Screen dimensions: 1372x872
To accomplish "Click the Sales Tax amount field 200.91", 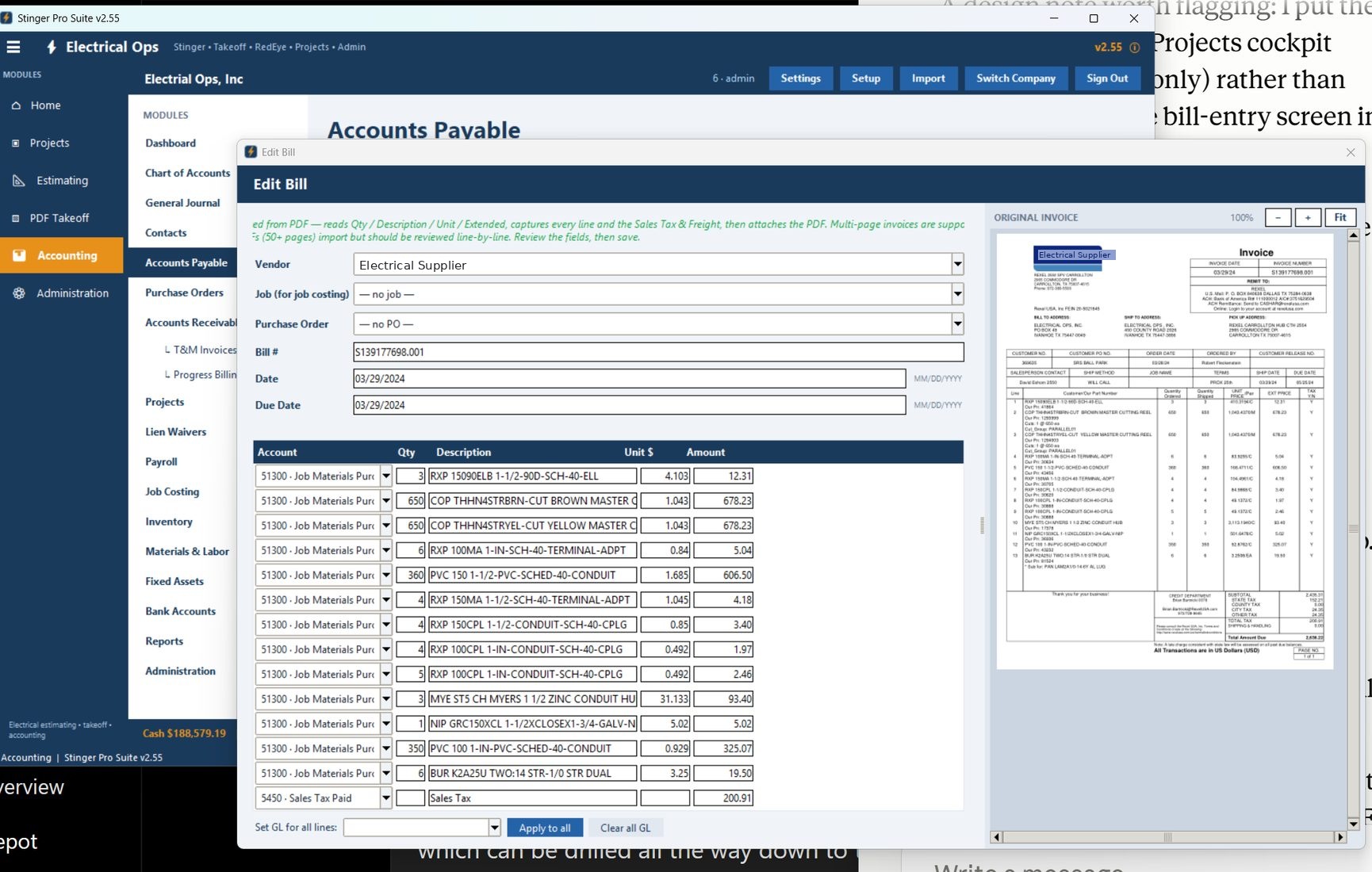I will pyautogui.click(x=723, y=798).
